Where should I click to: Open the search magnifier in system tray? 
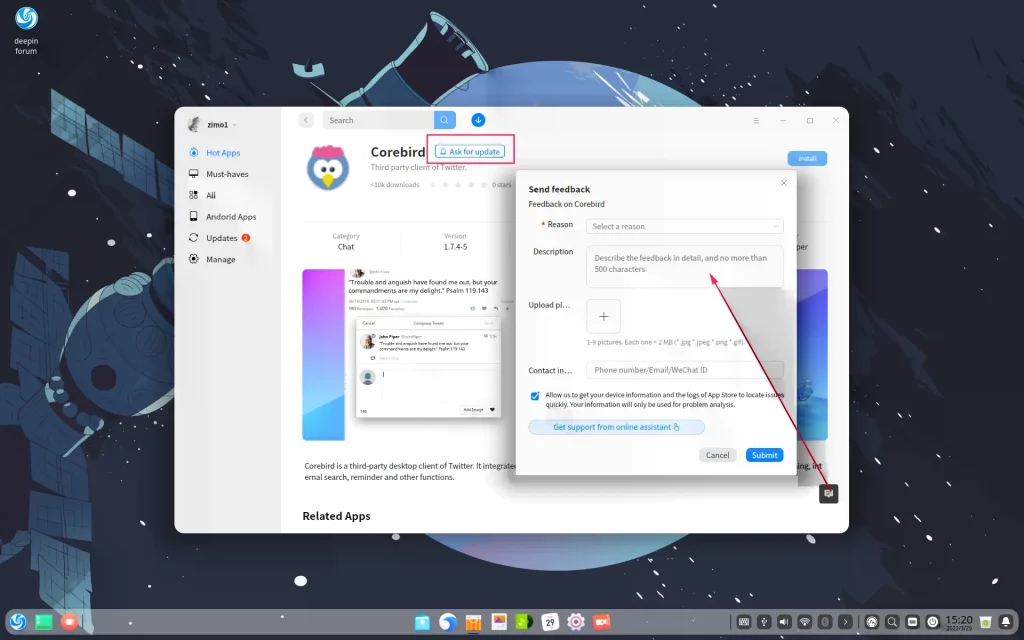click(x=892, y=622)
